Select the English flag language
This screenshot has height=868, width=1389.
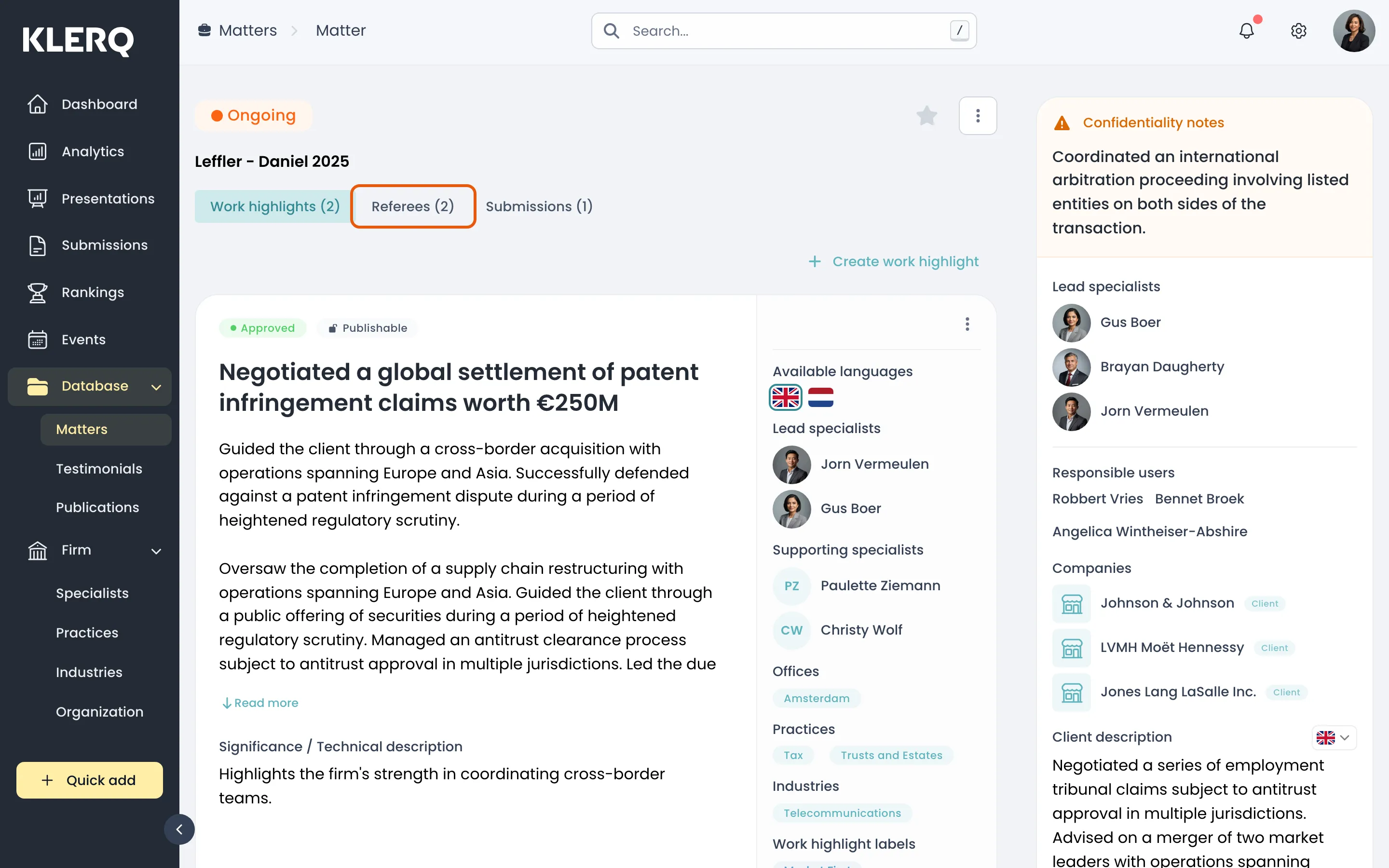click(x=786, y=397)
